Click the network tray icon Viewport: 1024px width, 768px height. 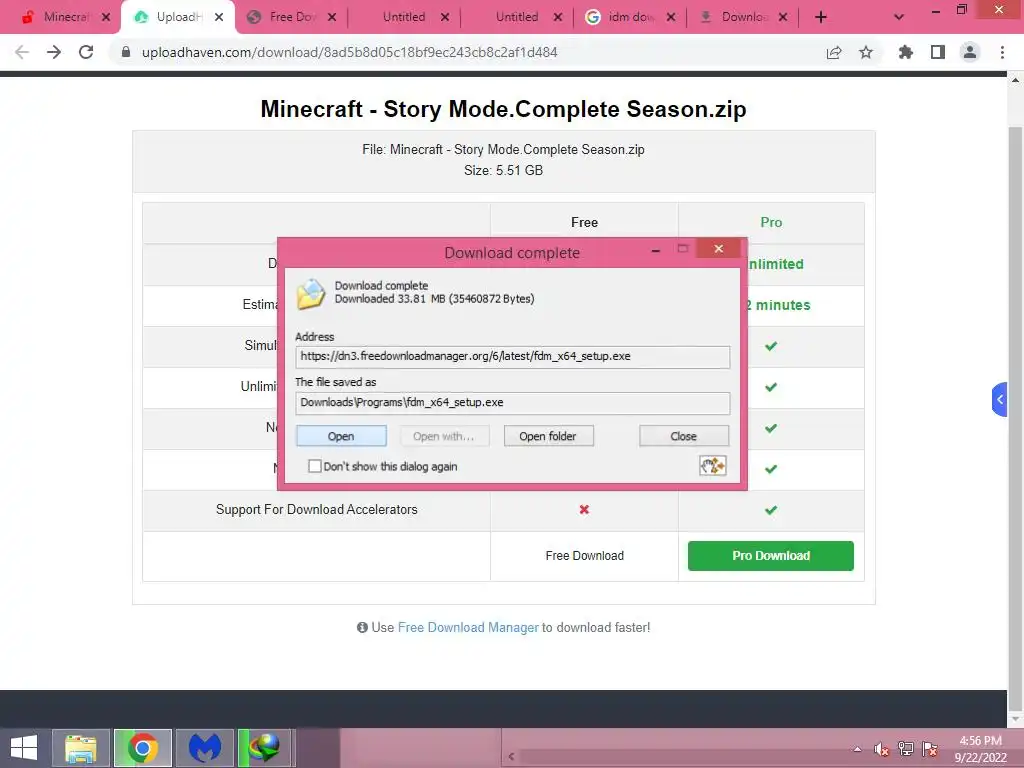pos(905,749)
